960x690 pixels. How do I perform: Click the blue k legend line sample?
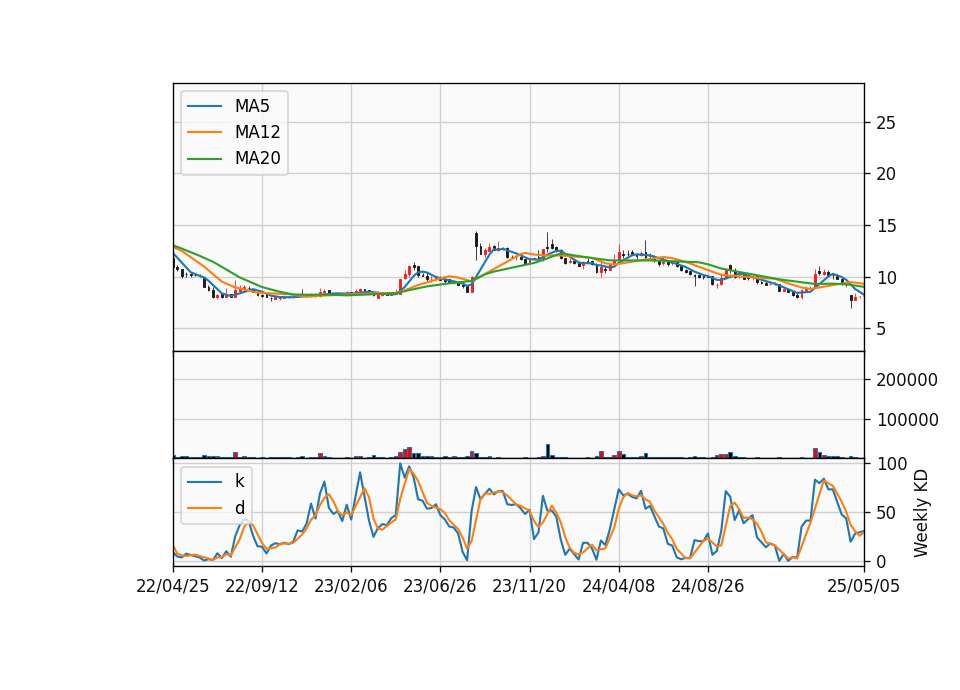[x=204, y=482]
